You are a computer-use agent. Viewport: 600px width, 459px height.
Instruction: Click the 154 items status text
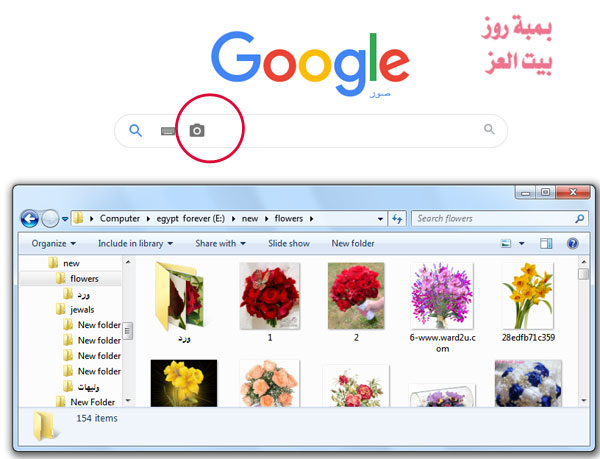pos(97,418)
